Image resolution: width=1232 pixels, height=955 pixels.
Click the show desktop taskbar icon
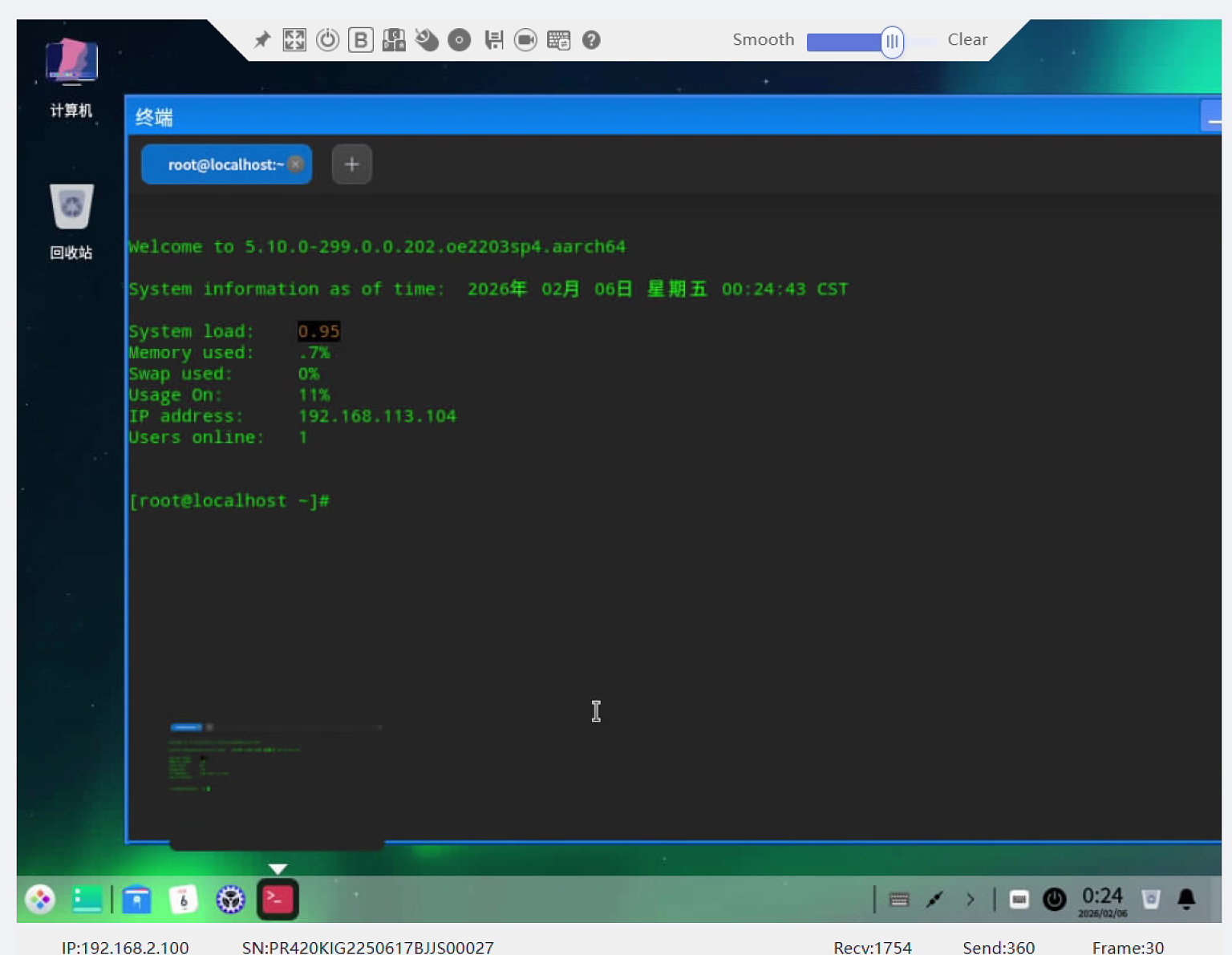tap(87, 900)
